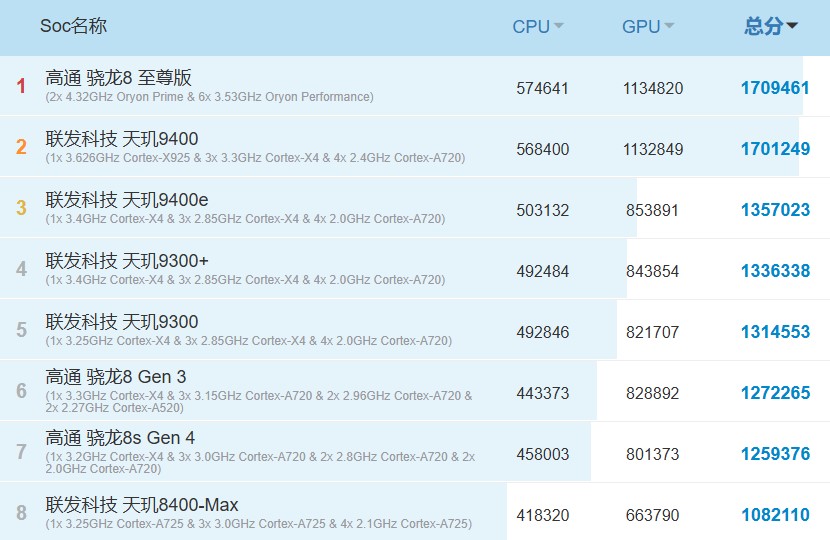Screen dimensions: 830x540
Task: Select 骁龙8s Gen 4 core spec line
Action: click(x=260, y=463)
